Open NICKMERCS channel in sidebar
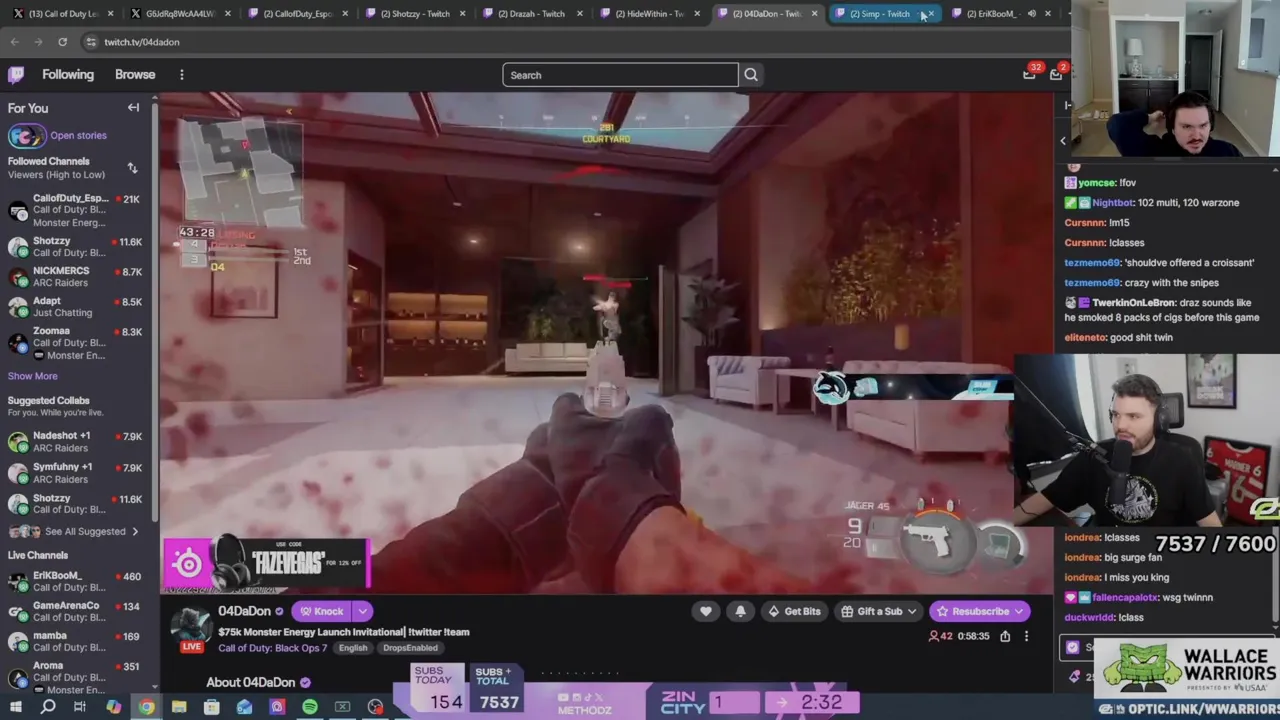This screenshot has height=720, width=1280. coord(76,277)
